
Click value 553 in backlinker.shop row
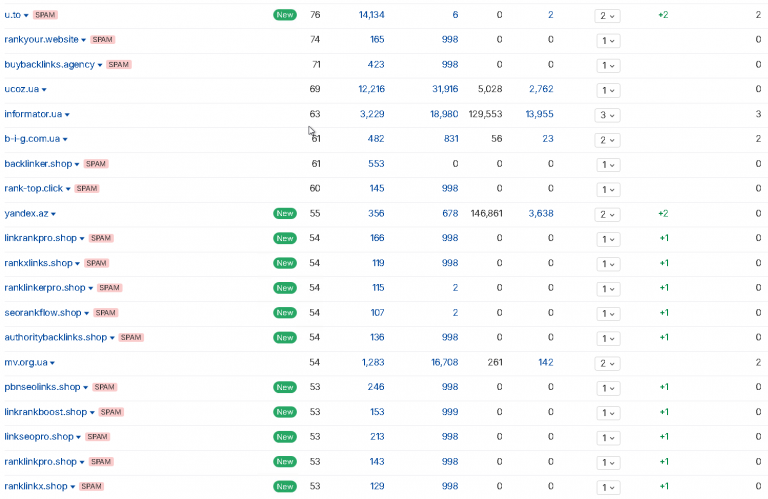point(376,164)
